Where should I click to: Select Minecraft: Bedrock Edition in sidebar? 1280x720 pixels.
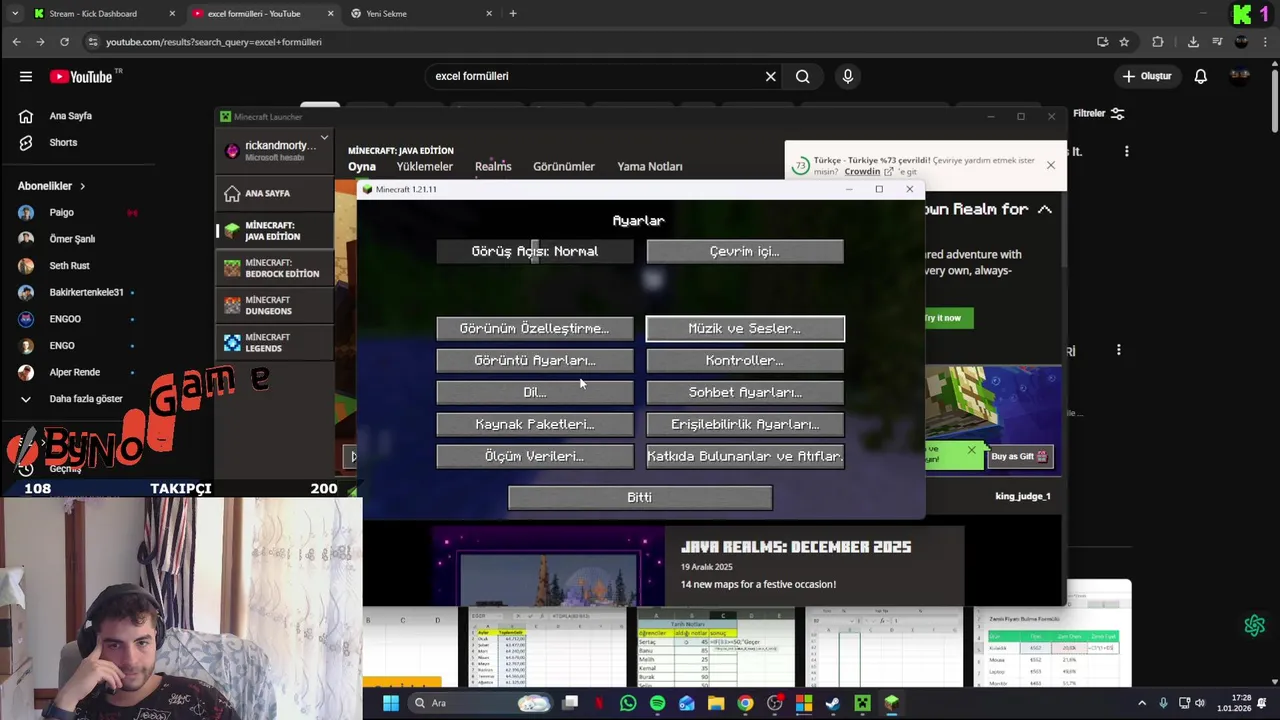[x=275, y=268]
